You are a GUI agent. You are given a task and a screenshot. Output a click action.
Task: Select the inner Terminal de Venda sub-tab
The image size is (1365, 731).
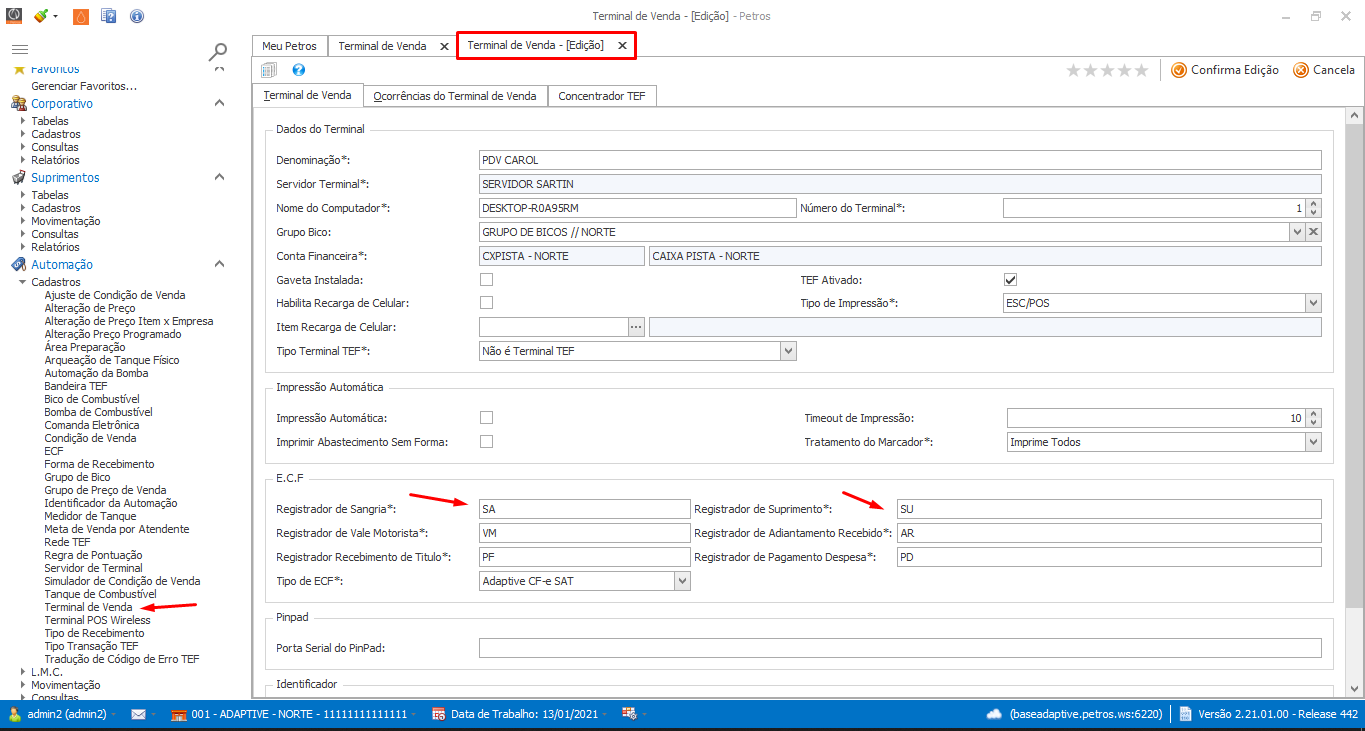[x=307, y=96]
